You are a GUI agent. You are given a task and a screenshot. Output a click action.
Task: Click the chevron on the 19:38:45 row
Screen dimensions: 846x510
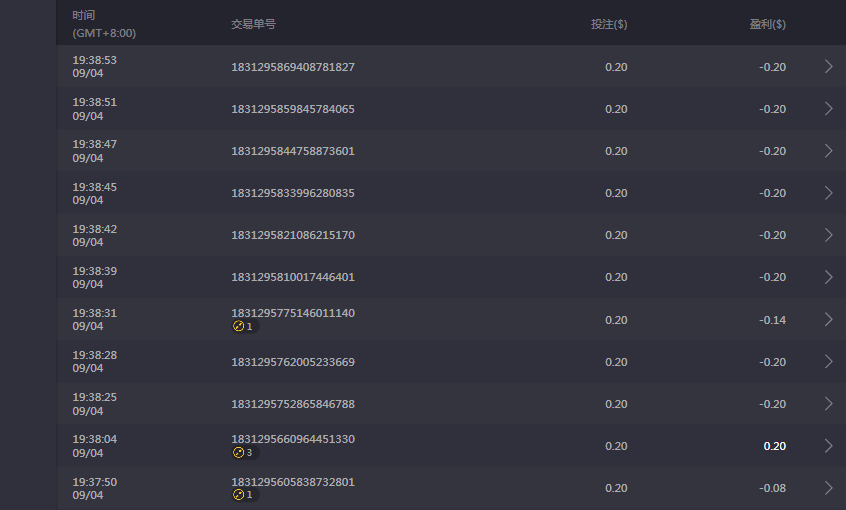point(828,193)
